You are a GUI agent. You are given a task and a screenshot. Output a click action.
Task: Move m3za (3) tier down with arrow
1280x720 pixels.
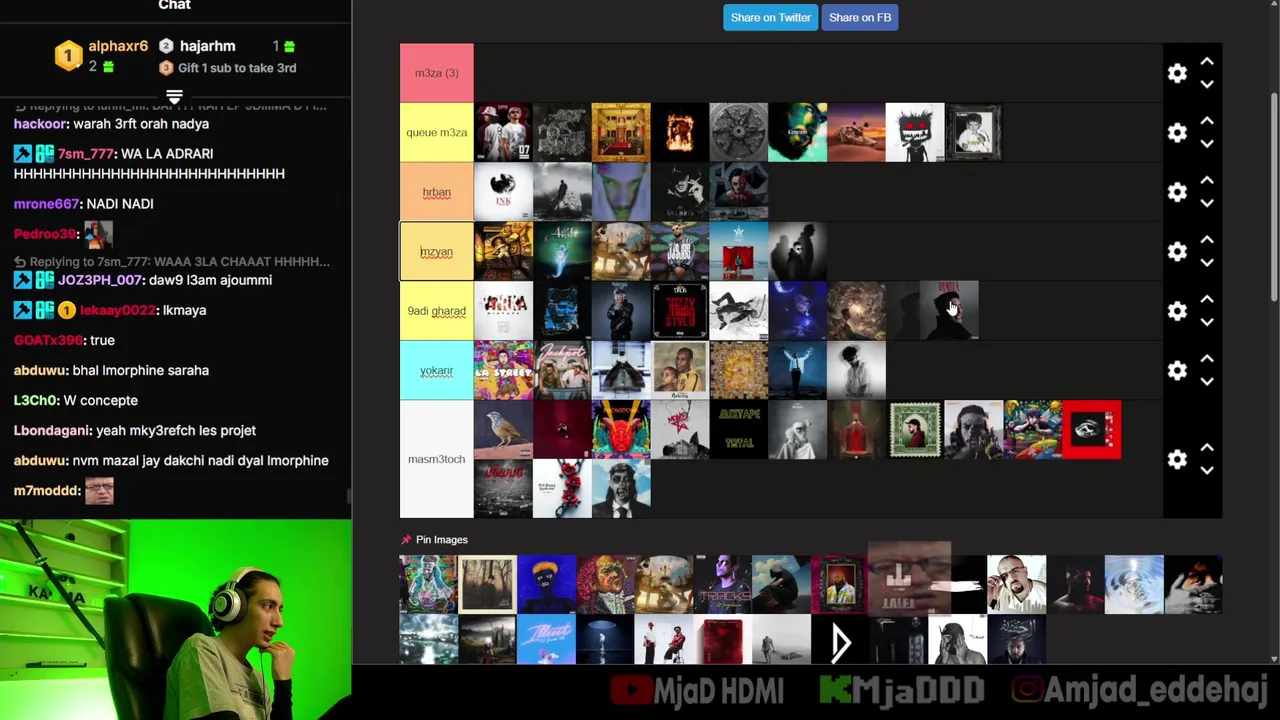pyautogui.click(x=1207, y=84)
